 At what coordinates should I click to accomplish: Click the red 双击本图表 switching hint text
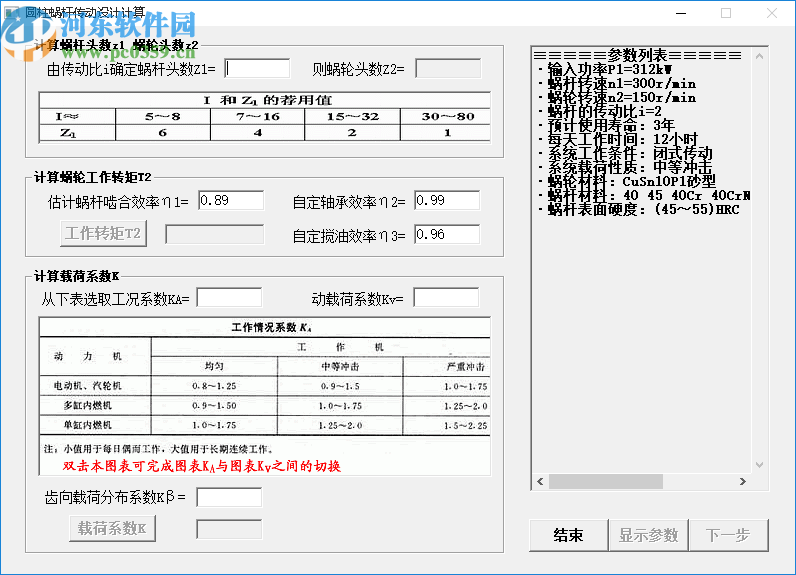click(202, 466)
